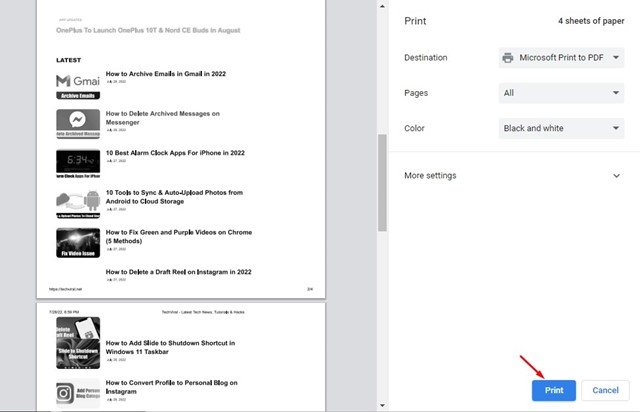Image resolution: width=640 pixels, height=412 pixels.
Task: Click the print preview vertical scrollbar
Action: click(x=380, y=180)
